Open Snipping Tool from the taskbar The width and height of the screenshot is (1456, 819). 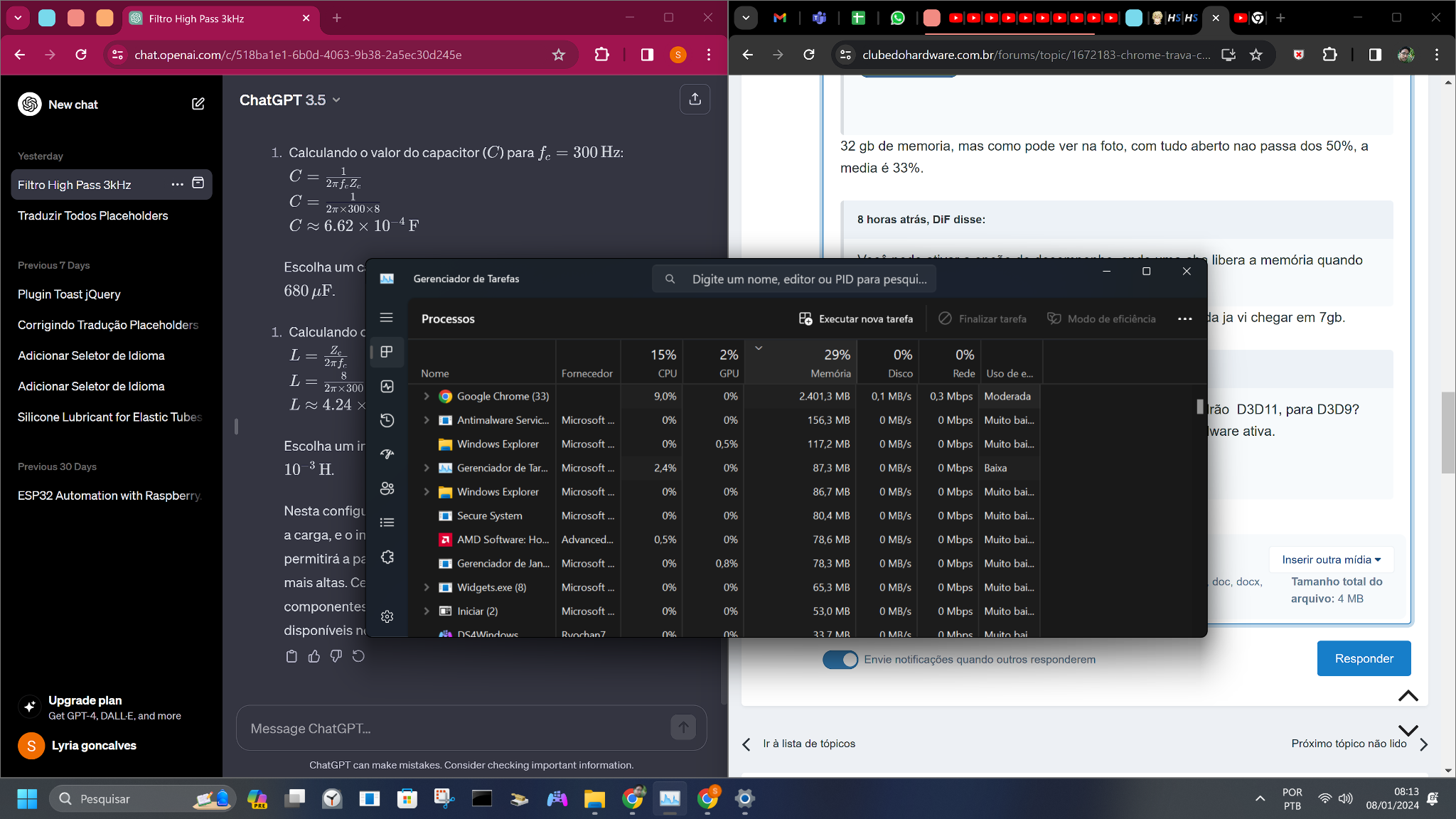click(x=444, y=798)
